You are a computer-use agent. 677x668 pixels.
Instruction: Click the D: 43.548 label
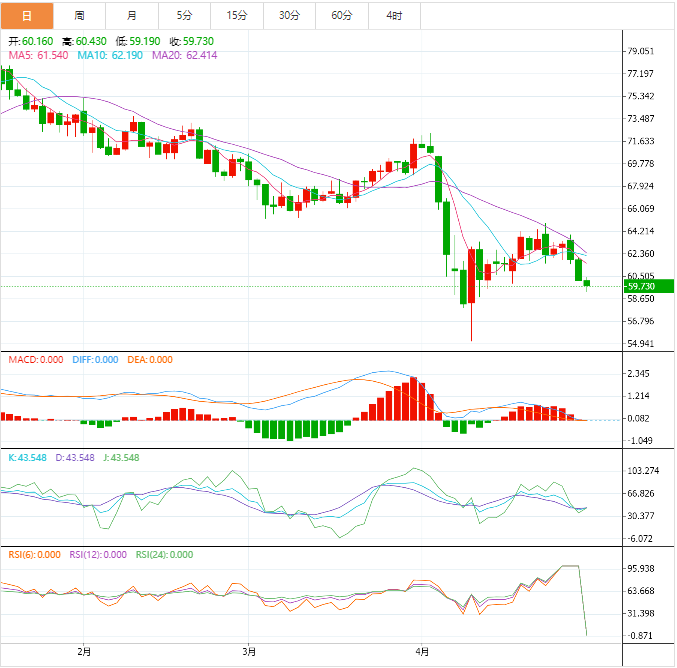click(x=75, y=458)
